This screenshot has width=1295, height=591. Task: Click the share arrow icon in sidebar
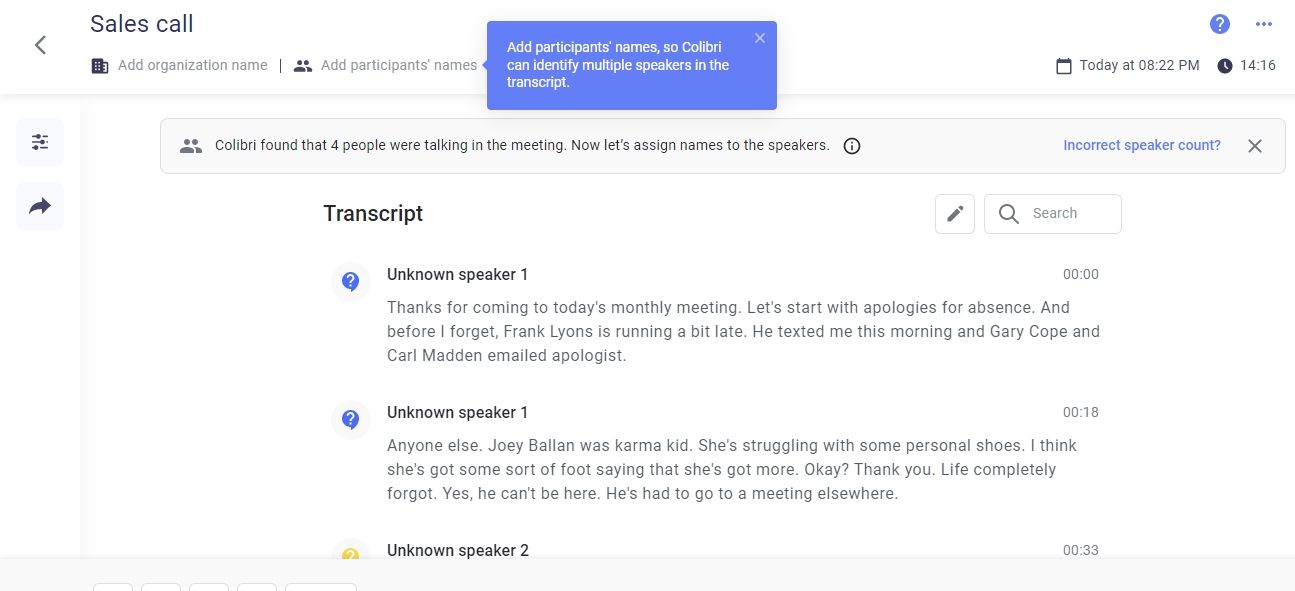39,205
